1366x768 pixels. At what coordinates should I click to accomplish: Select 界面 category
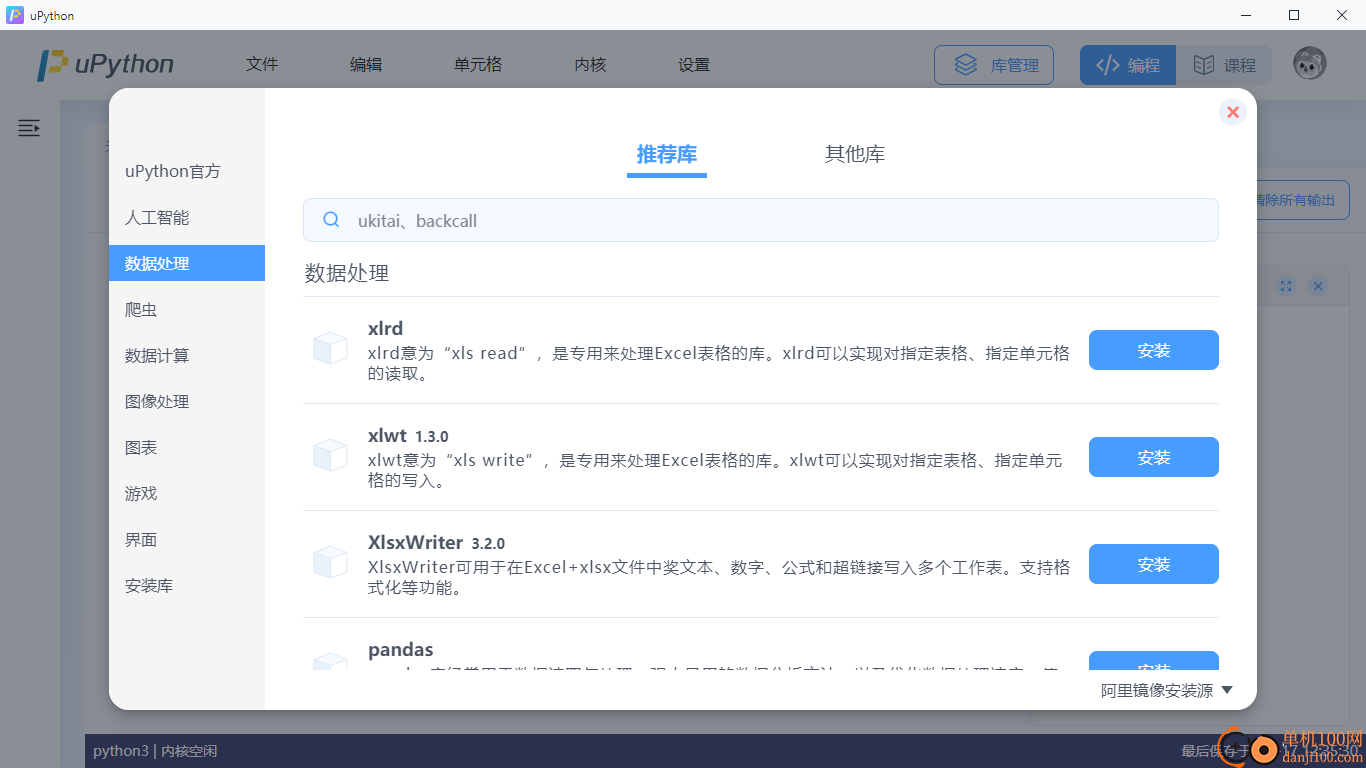click(187, 539)
